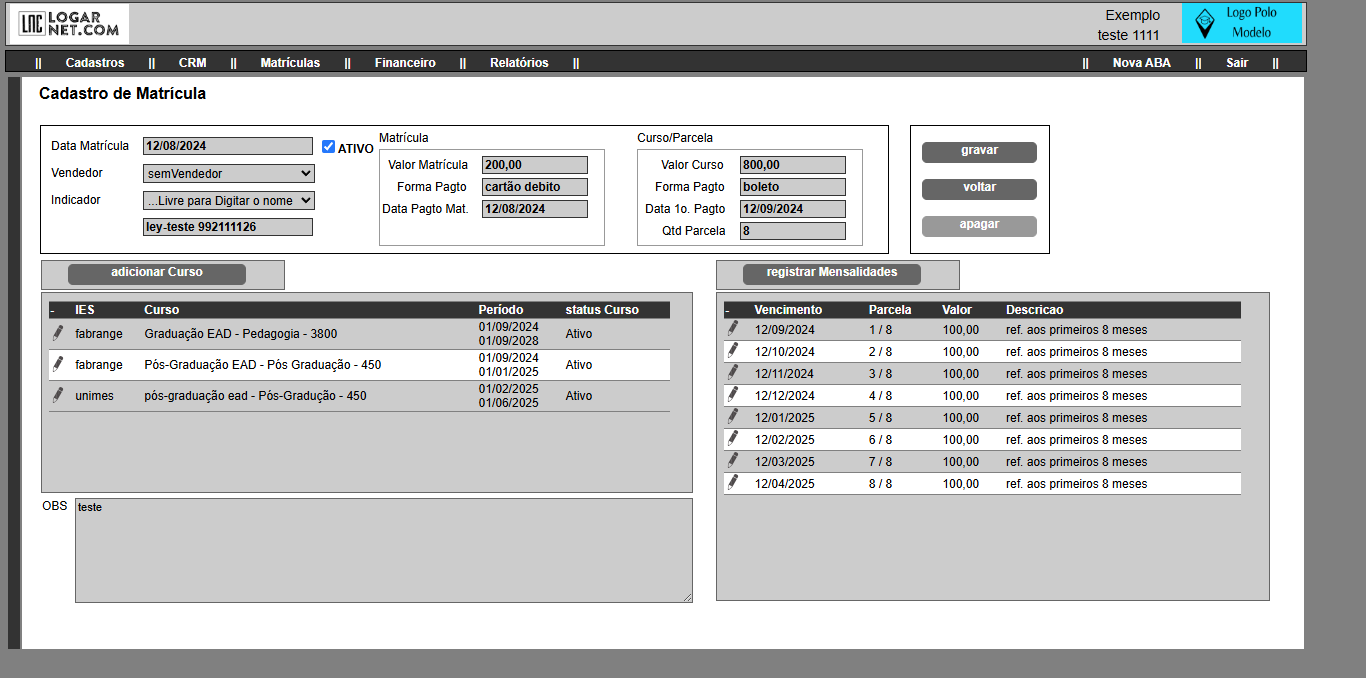1366x678 pixels.
Task: Click the Período column header
Action: tap(500, 310)
